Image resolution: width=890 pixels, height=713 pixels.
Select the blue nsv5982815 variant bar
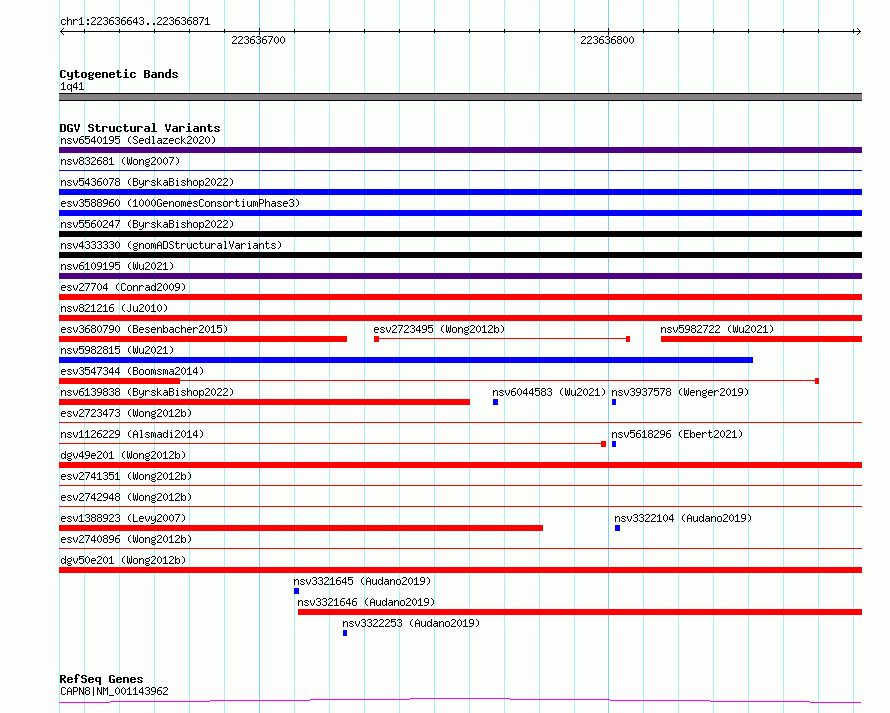(406, 360)
